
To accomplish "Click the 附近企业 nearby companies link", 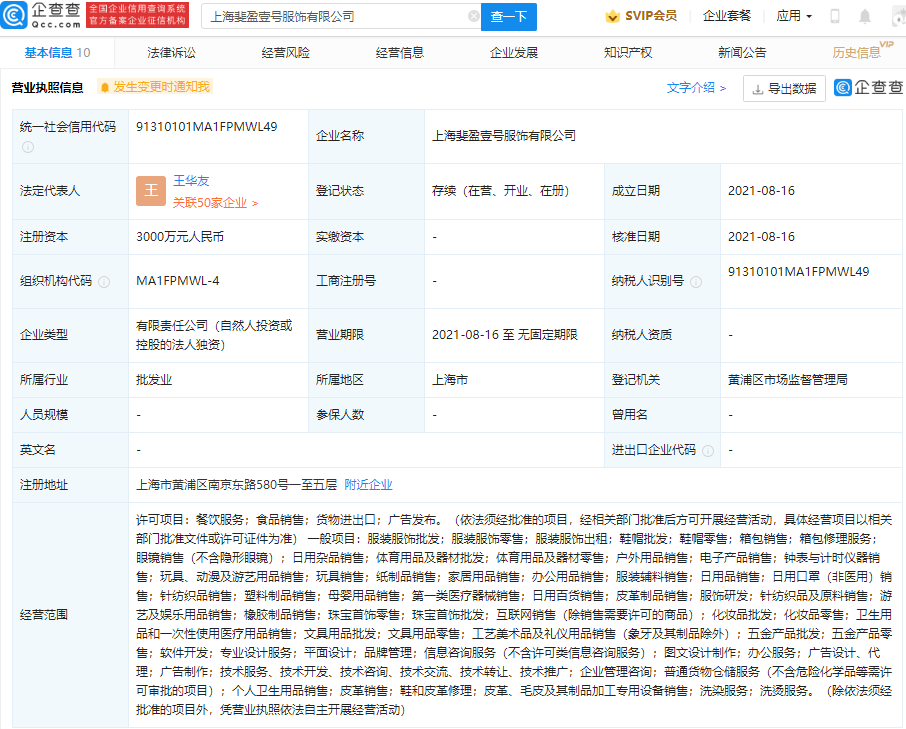I will [368, 485].
